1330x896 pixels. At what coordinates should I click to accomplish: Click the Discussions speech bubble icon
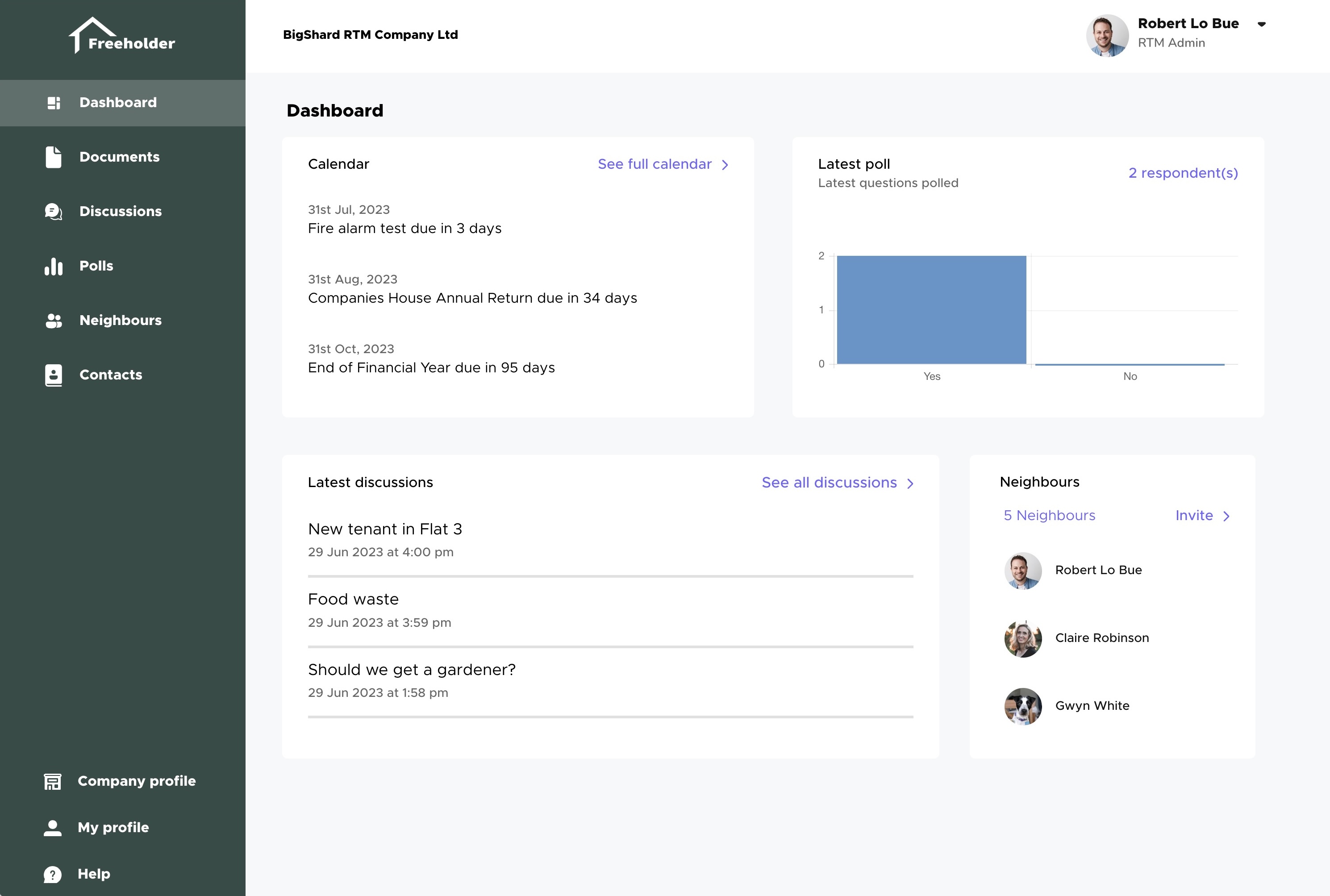coord(53,212)
